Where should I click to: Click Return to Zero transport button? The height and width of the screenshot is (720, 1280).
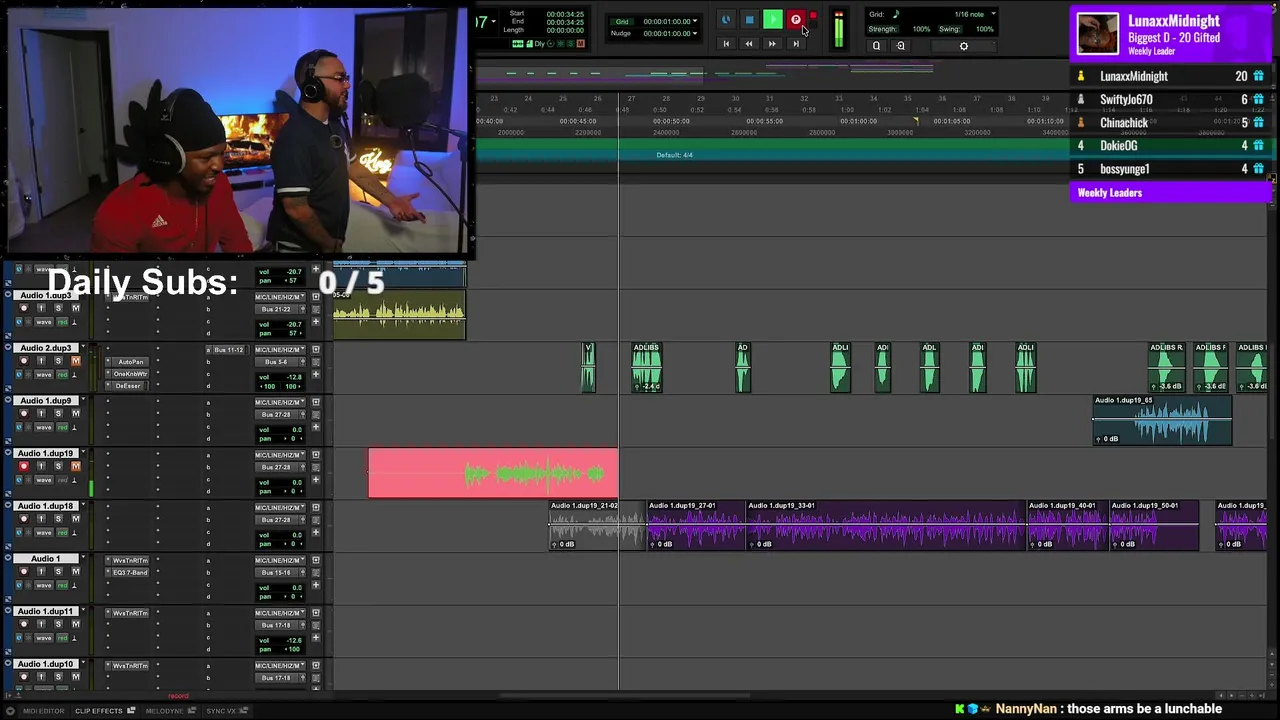pos(726,44)
